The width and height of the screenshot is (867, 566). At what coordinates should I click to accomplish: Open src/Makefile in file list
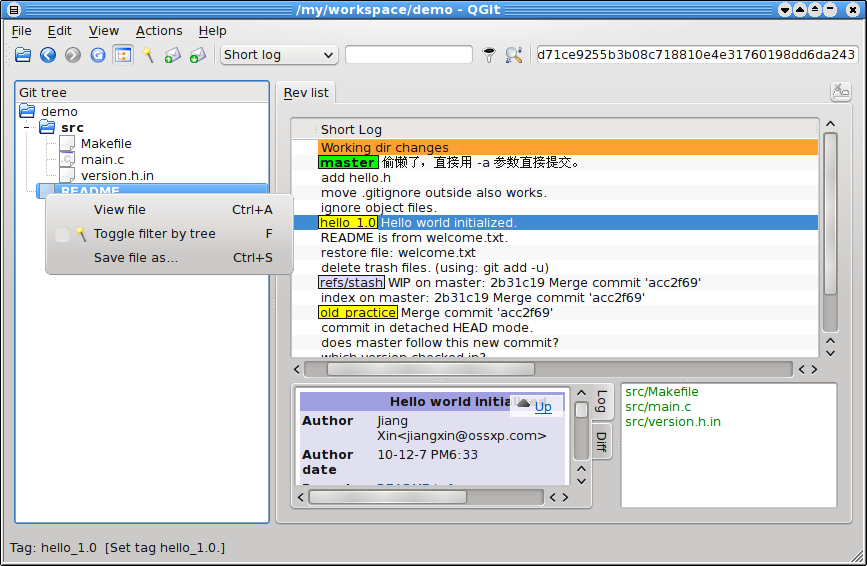(661, 392)
